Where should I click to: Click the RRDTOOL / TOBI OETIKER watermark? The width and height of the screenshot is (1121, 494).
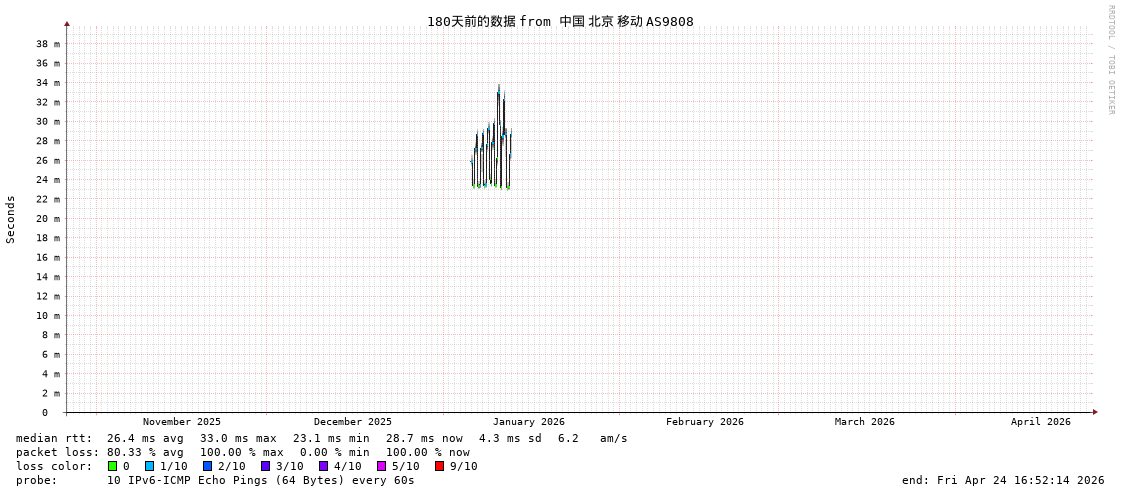[x=1111, y=60]
